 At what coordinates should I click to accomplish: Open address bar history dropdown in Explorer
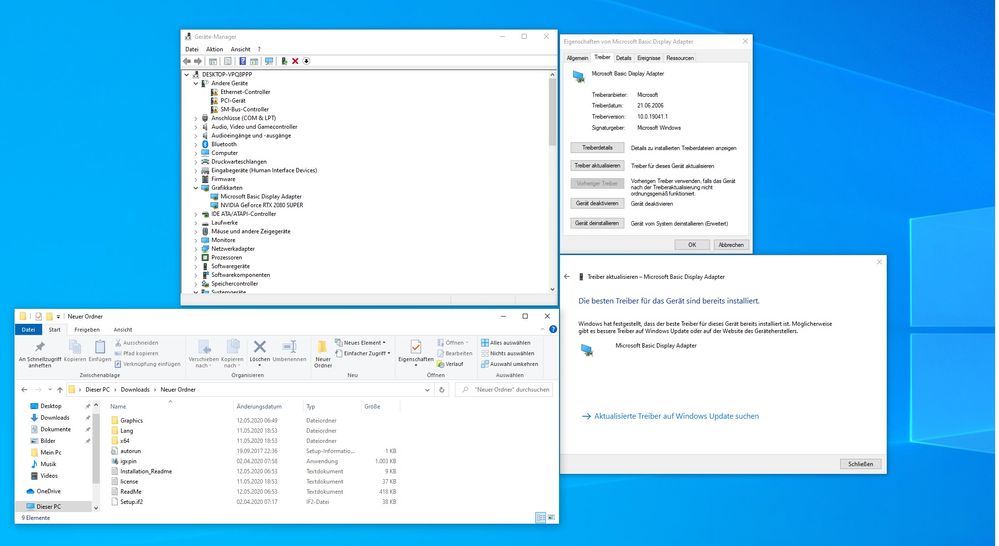tap(428, 389)
